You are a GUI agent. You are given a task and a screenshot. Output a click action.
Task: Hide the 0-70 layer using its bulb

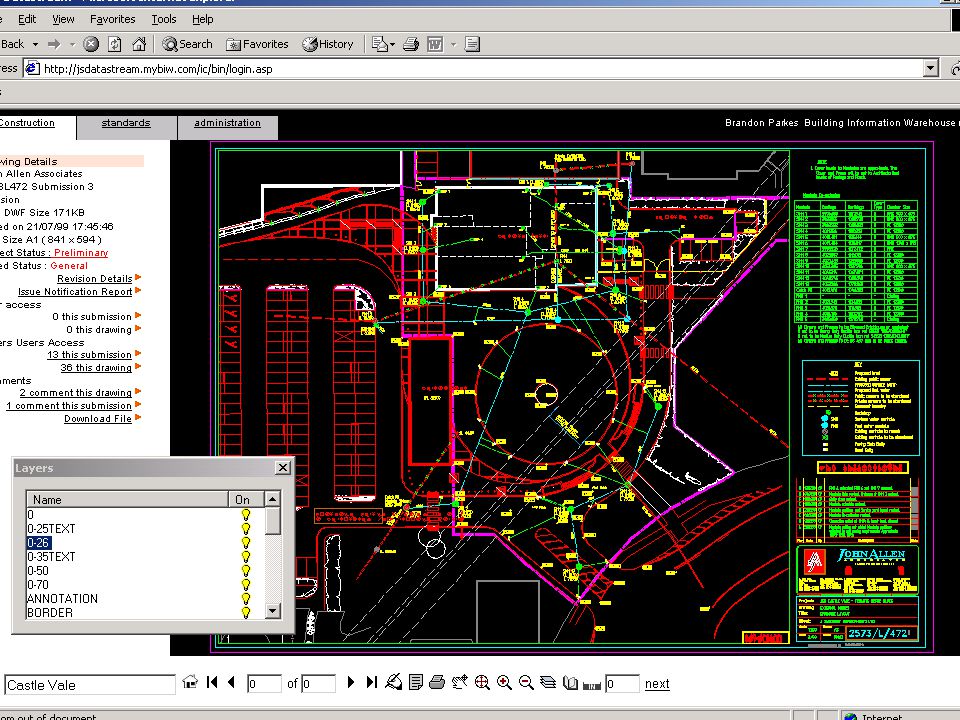tap(246, 585)
